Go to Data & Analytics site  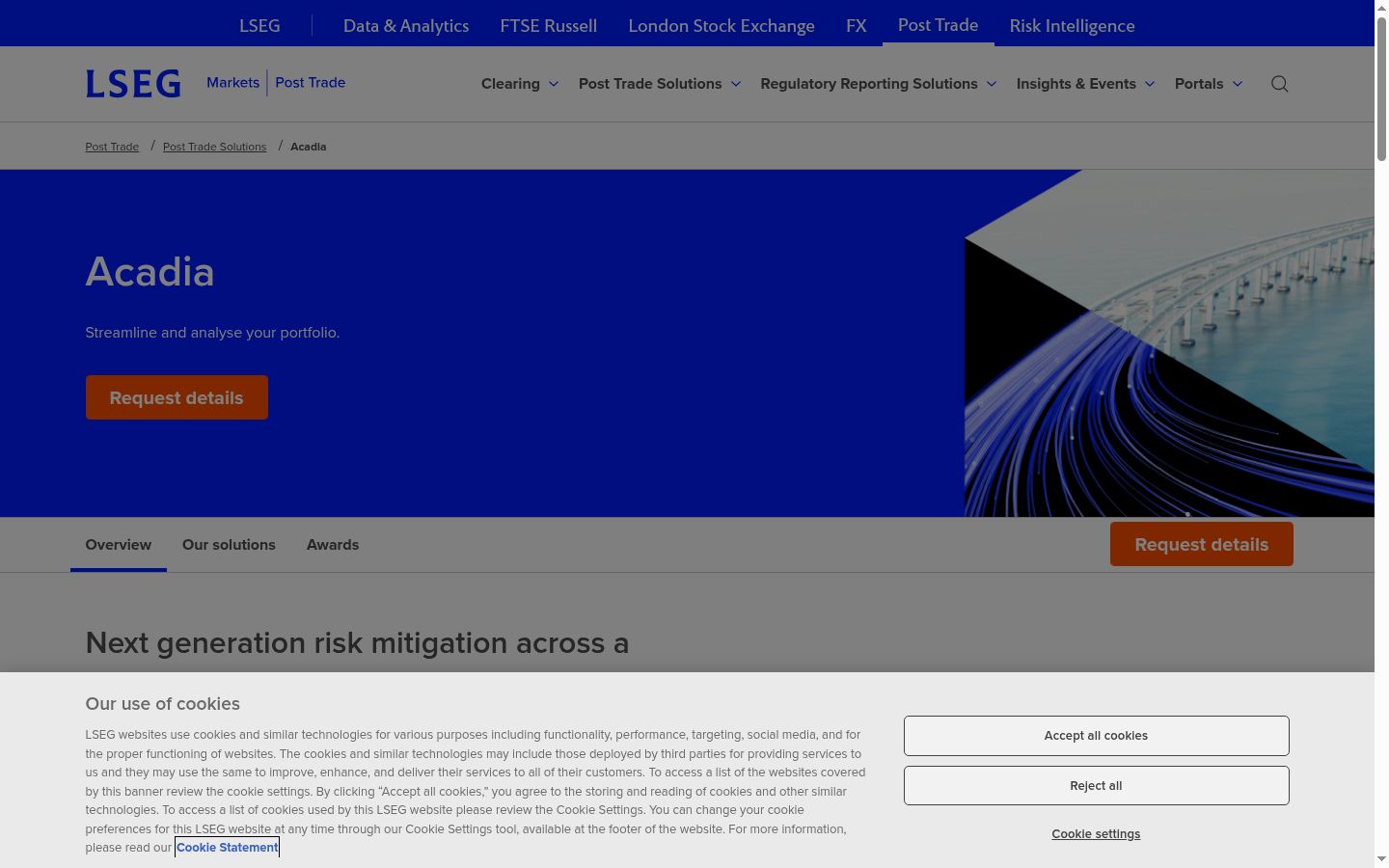pos(406,26)
